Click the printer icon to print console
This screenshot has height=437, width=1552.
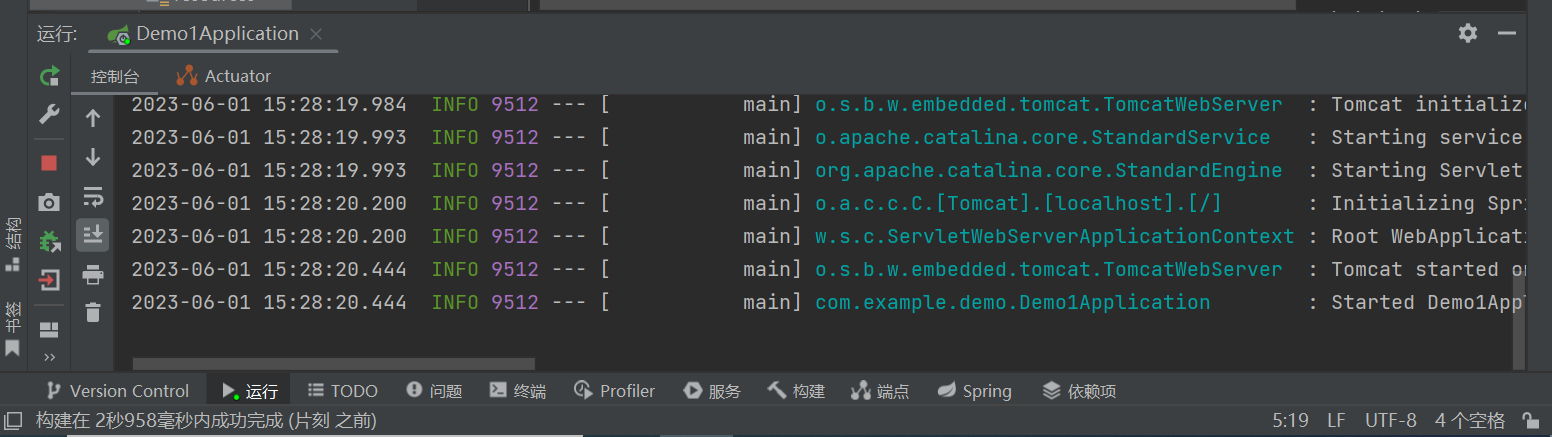tap(93, 274)
